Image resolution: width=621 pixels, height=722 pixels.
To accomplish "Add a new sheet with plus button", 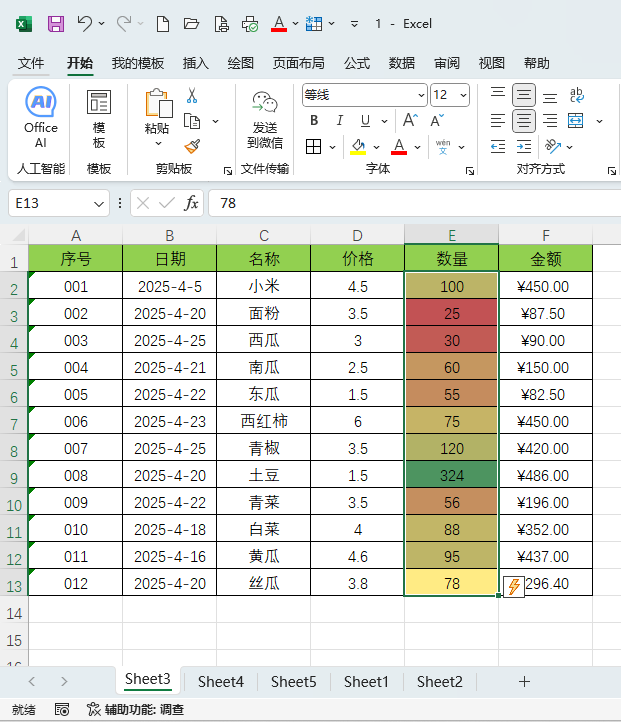I will tap(524, 681).
